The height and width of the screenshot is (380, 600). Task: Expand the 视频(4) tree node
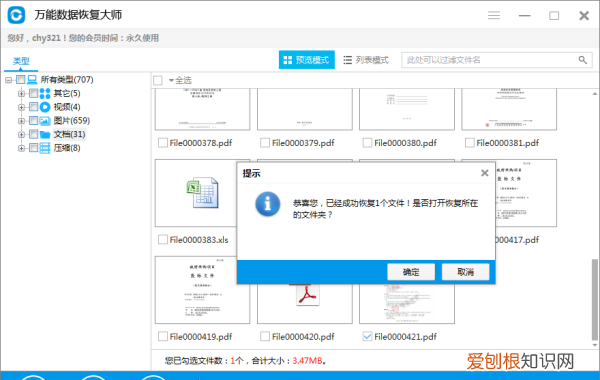pyautogui.click(x=21, y=107)
